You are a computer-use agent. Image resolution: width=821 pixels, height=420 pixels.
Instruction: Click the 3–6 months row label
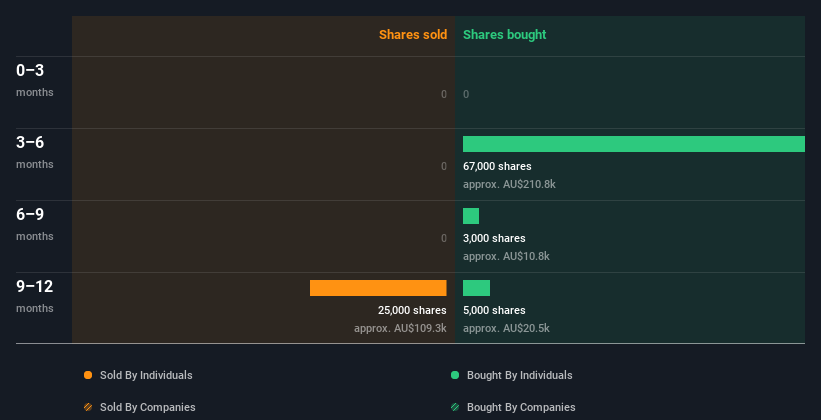(35, 152)
